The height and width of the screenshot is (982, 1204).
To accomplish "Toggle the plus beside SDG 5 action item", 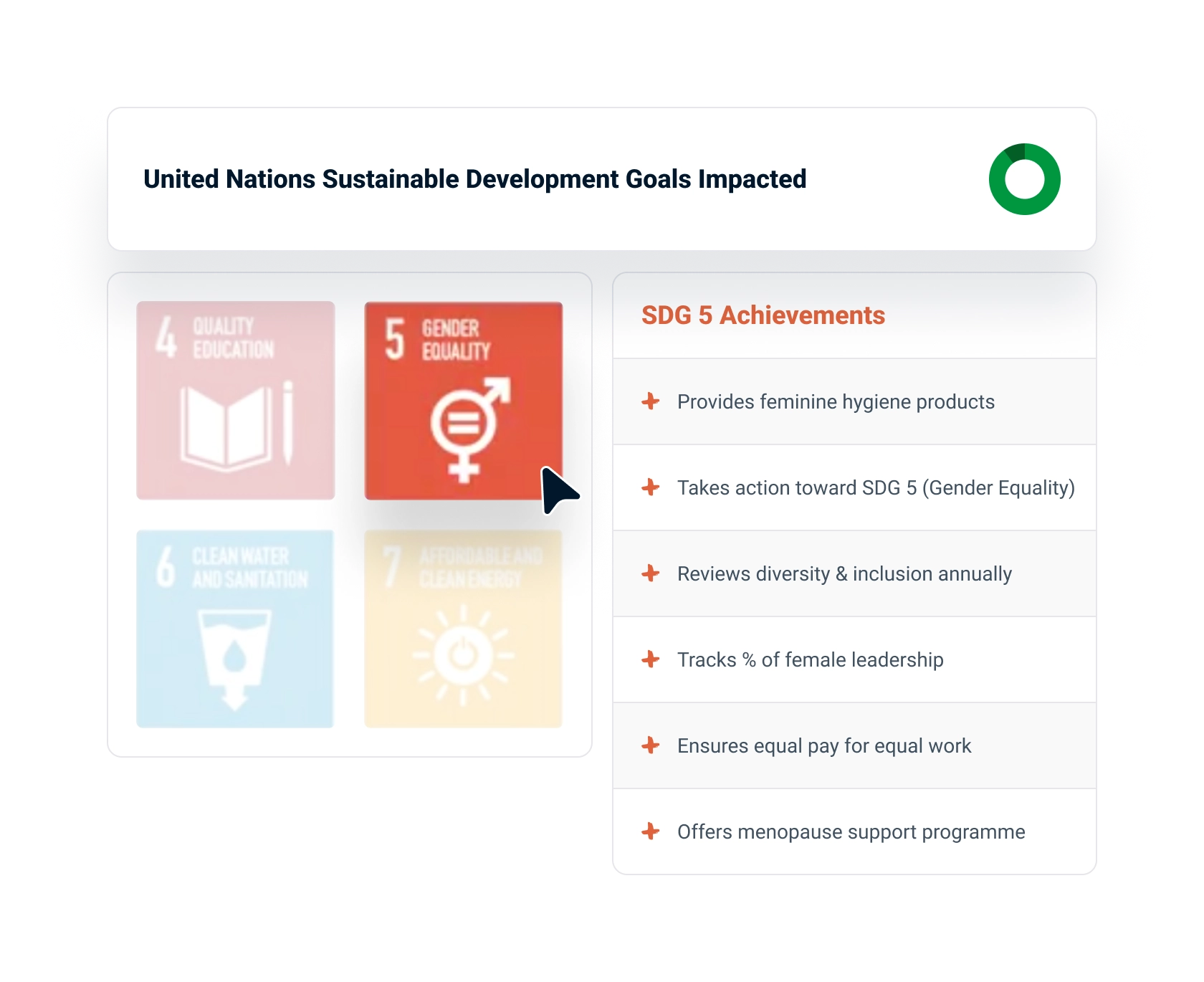I will click(x=650, y=487).
